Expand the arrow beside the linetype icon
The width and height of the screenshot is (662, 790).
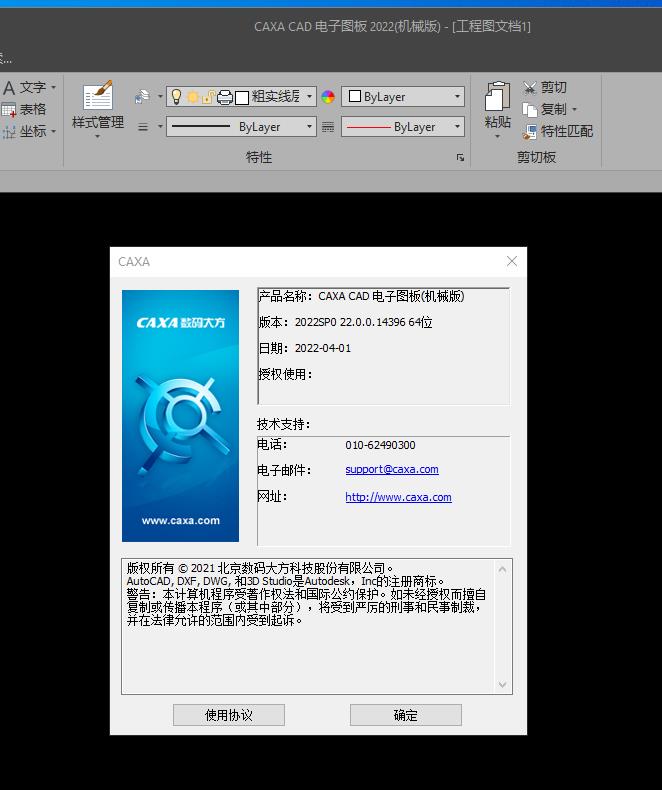tap(160, 126)
